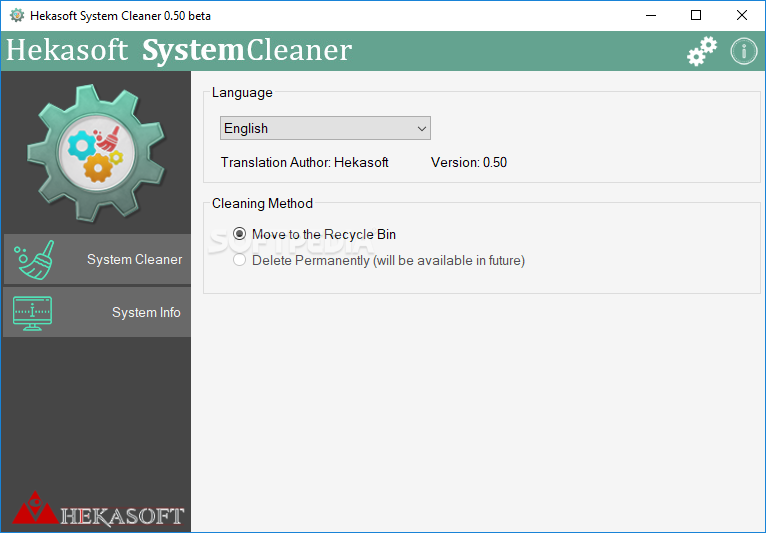The width and height of the screenshot is (766, 533).
Task: Click the monitor icon beside System Info
Action: click(32, 313)
